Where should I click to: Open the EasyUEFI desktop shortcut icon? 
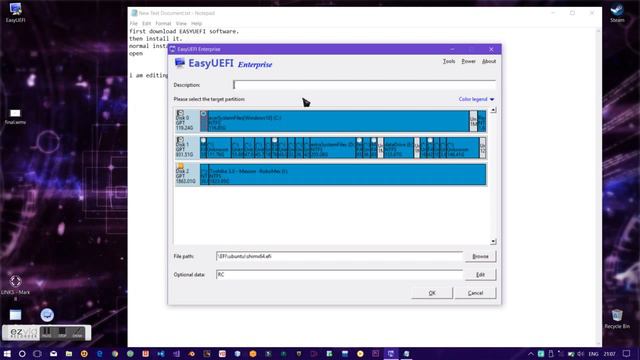click(16, 12)
